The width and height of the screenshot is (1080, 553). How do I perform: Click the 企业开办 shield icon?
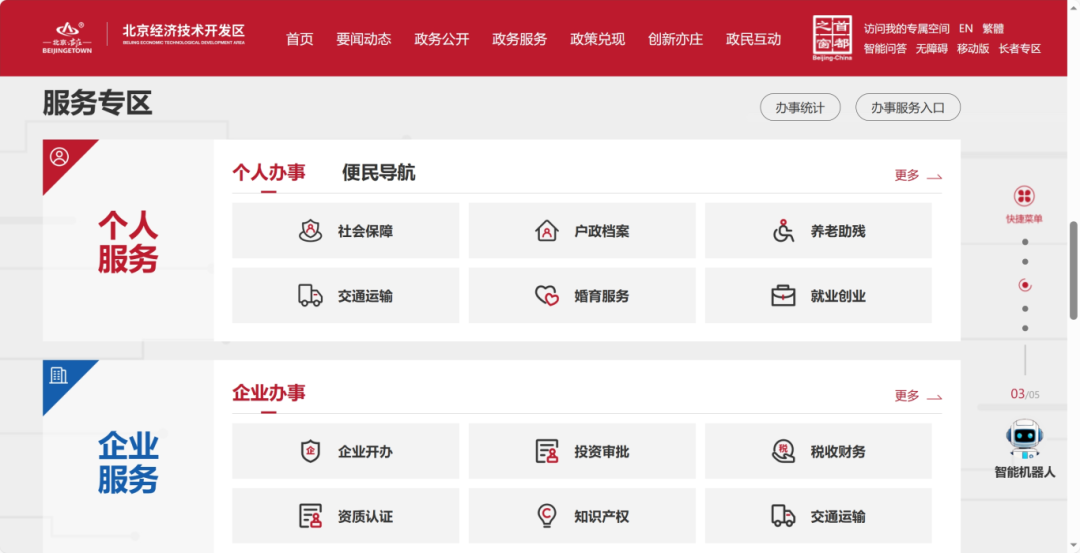point(310,452)
